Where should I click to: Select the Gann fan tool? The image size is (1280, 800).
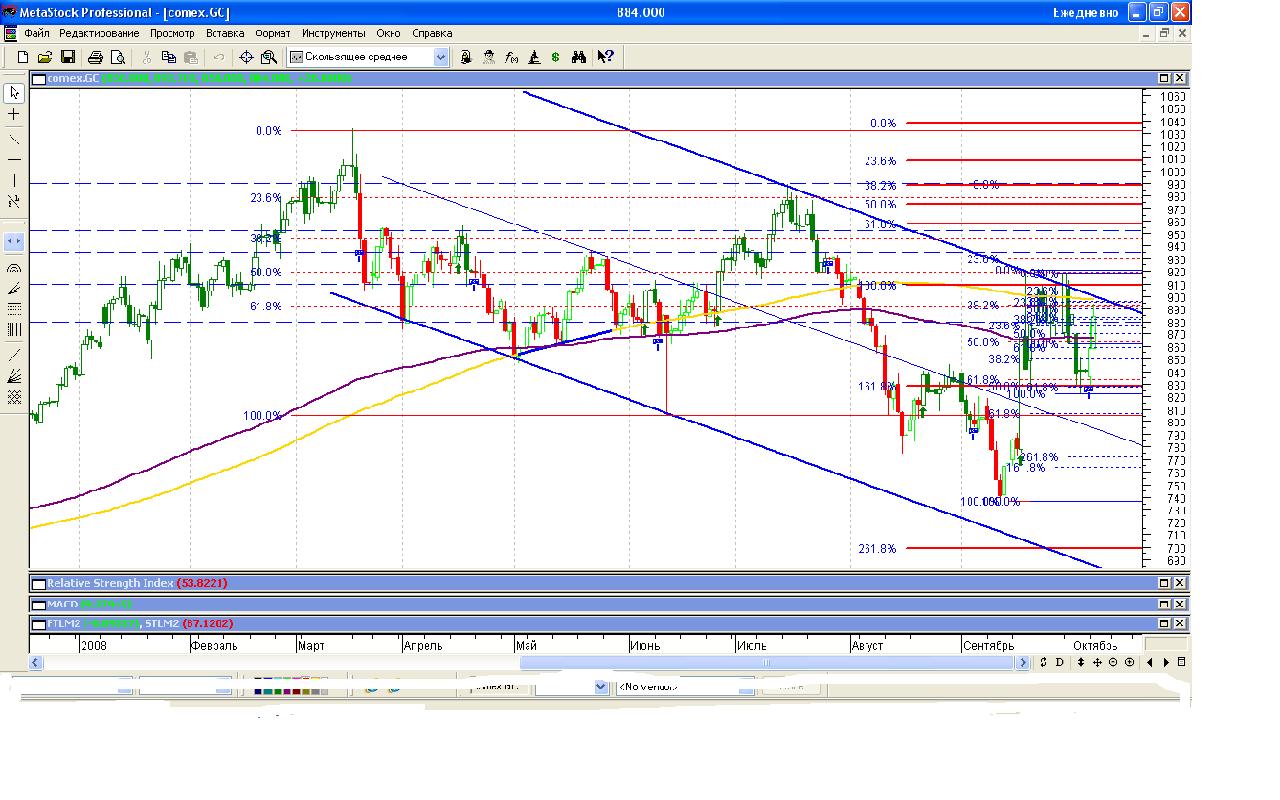pyautogui.click(x=14, y=376)
